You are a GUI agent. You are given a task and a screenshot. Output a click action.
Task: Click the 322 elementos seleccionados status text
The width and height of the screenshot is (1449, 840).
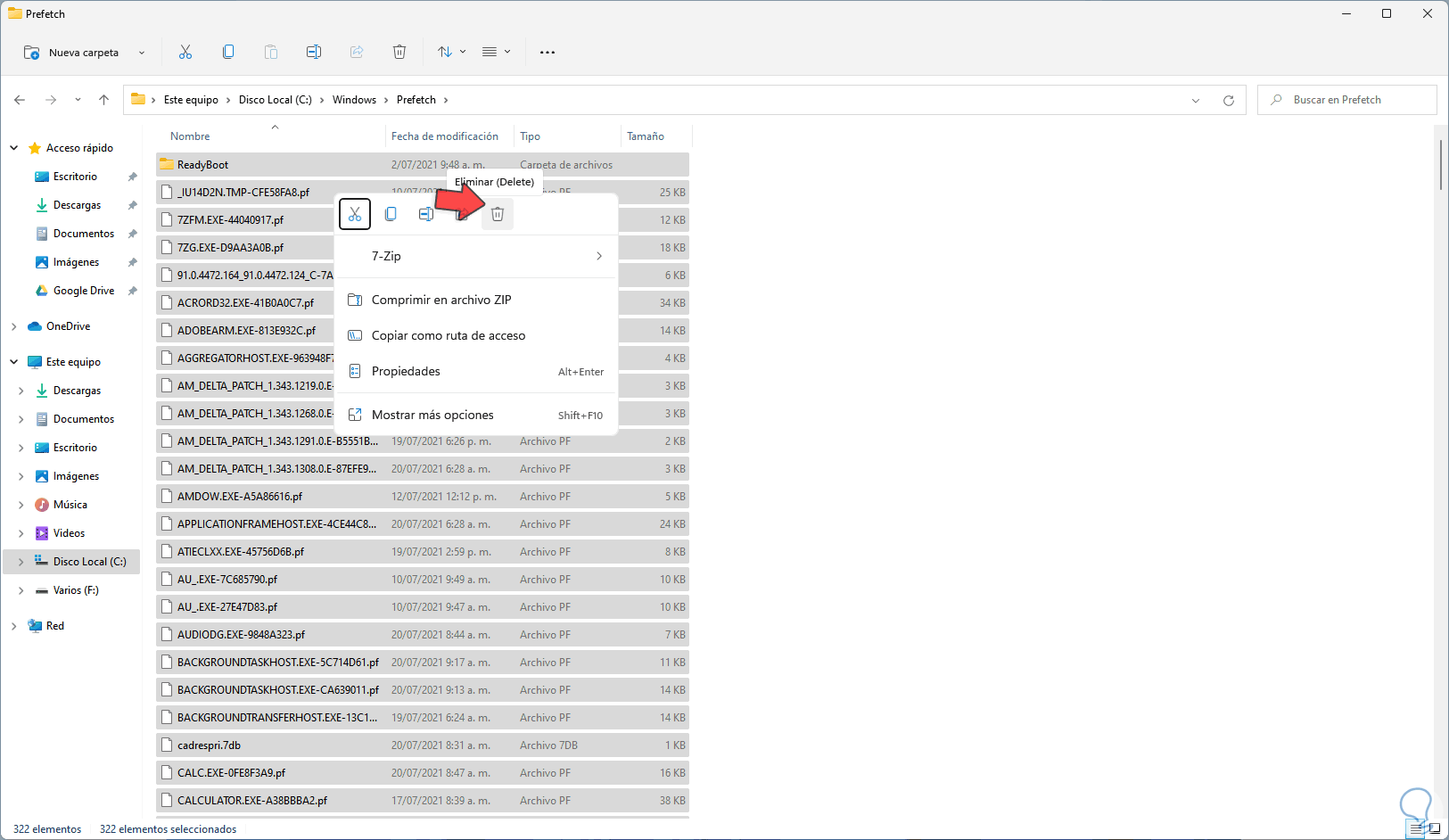click(169, 829)
